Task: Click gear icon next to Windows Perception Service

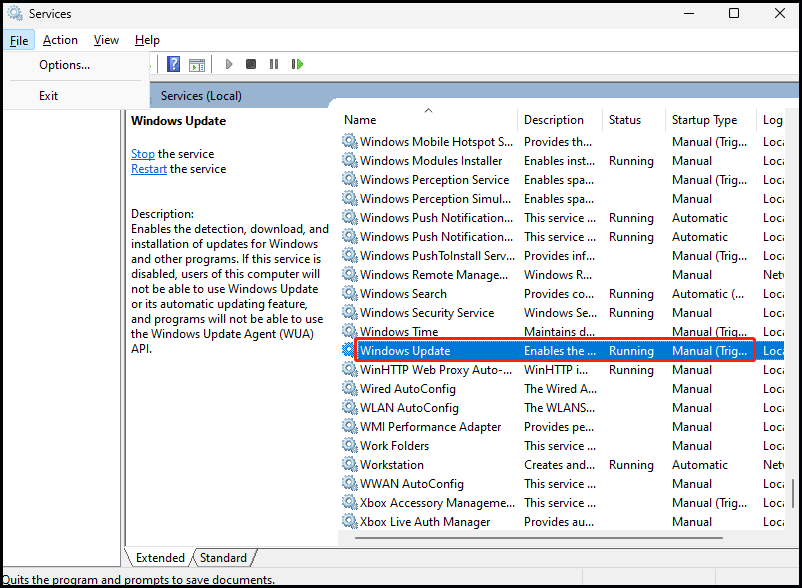Action: [x=350, y=179]
